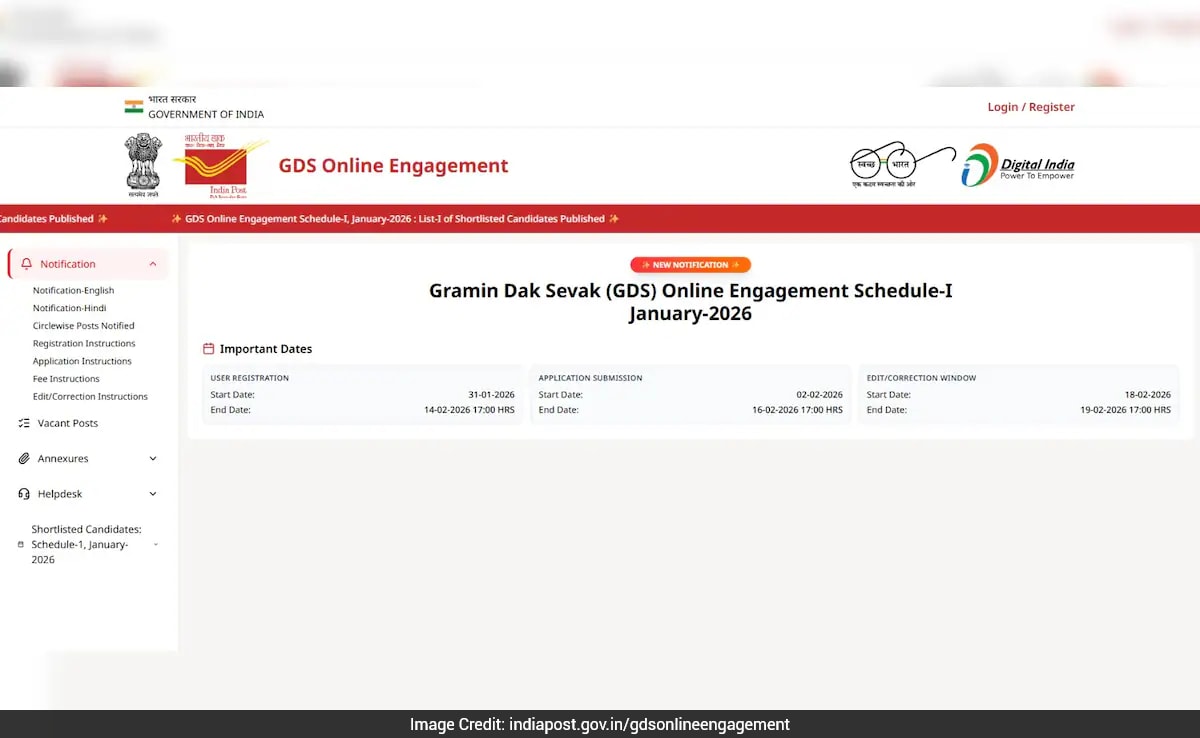Click the NEW NOTIFICATION badge
This screenshot has width=1200, height=738.
(690, 264)
